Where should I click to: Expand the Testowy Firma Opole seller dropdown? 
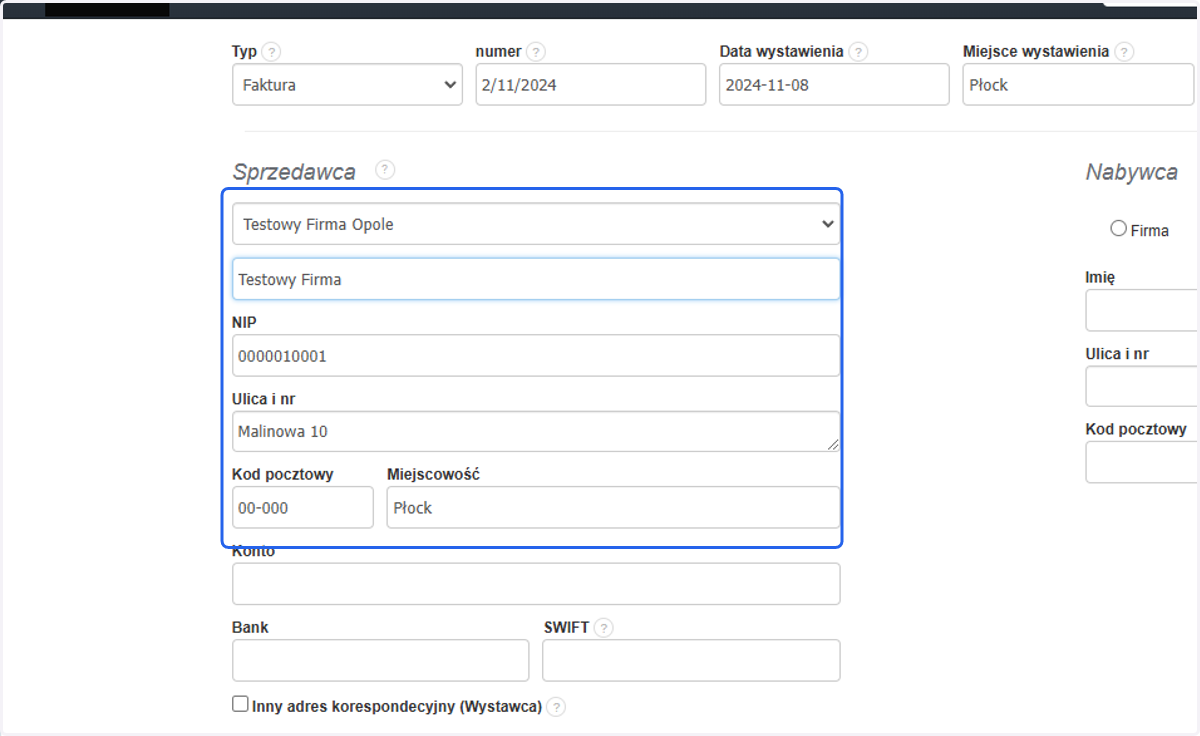[536, 224]
